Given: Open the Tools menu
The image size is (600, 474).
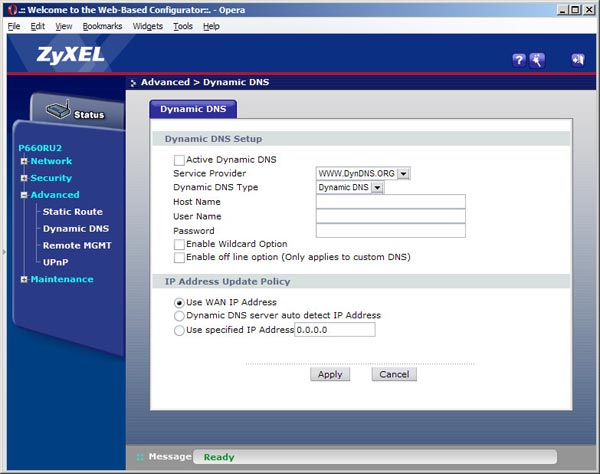Looking at the screenshot, I should click(x=183, y=26).
